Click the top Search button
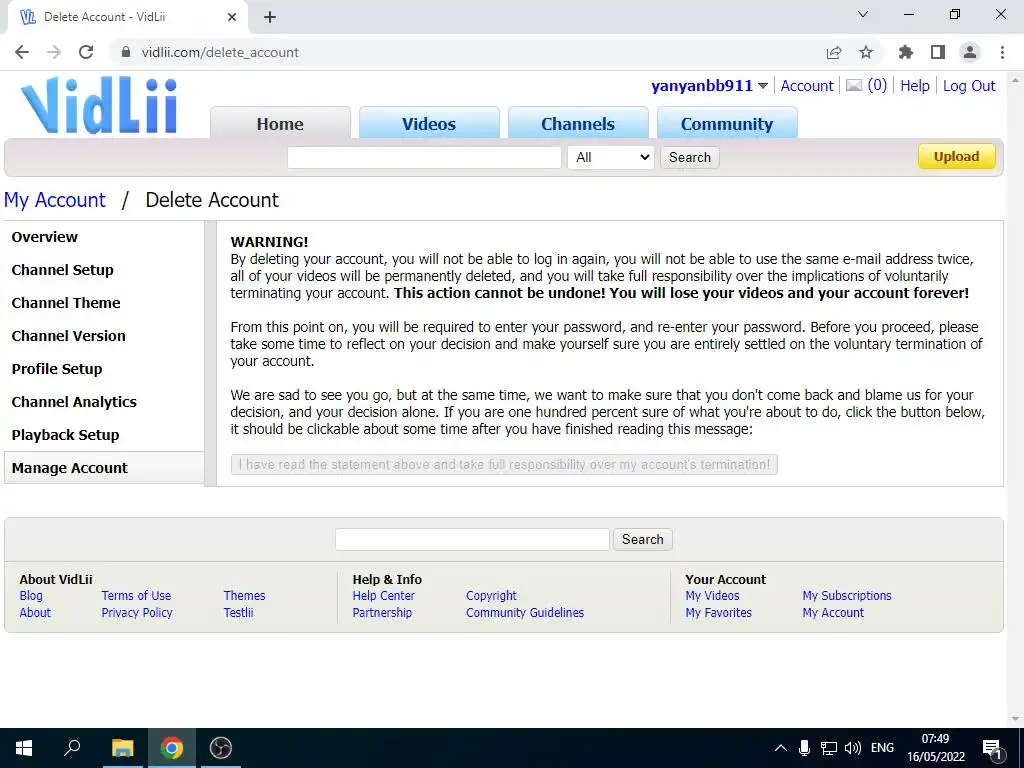This screenshot has width=1024, height=768. coord(690,157)
